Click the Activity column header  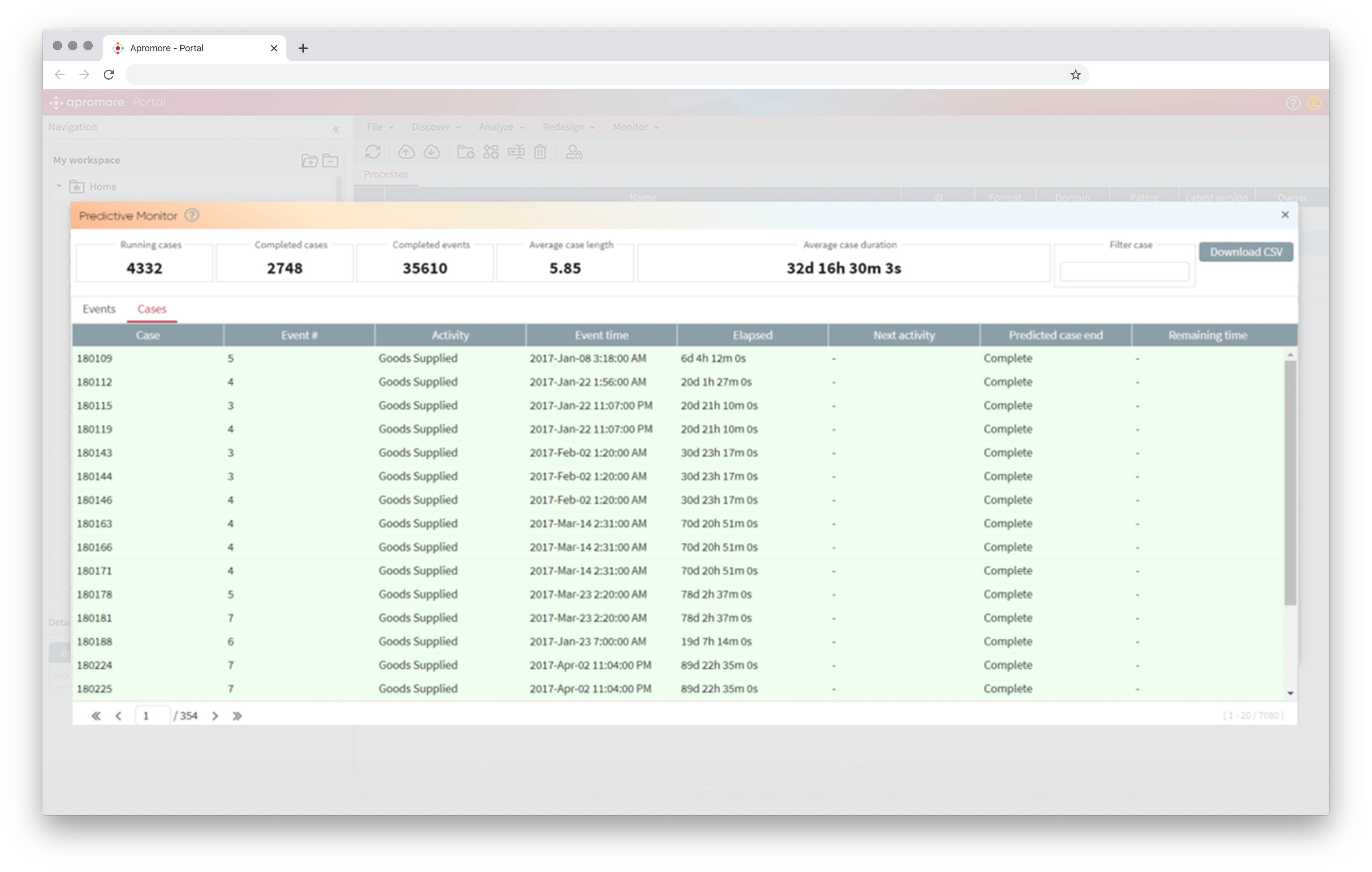click(x=450, y=335)
